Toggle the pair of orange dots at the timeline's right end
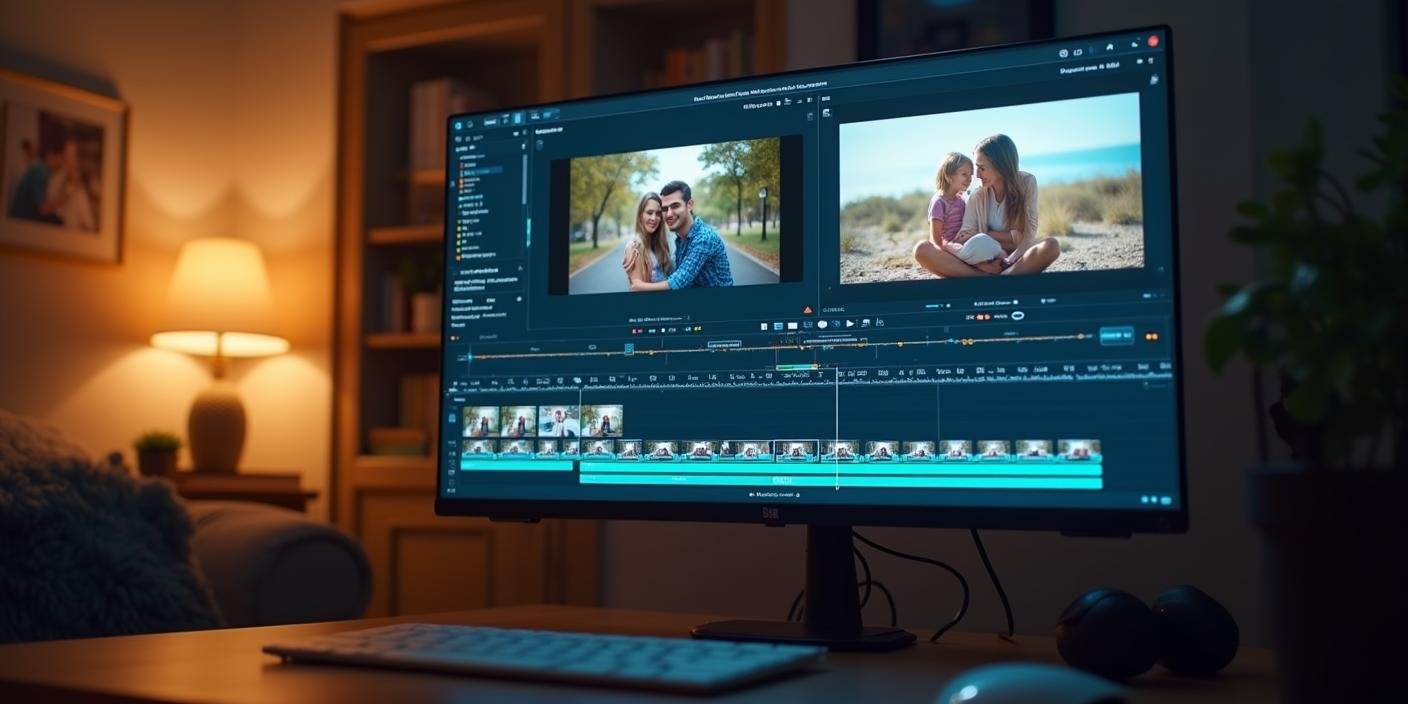Viewport: 1408px width, 704px height. pyautogui.click(x=1151, y=336)
